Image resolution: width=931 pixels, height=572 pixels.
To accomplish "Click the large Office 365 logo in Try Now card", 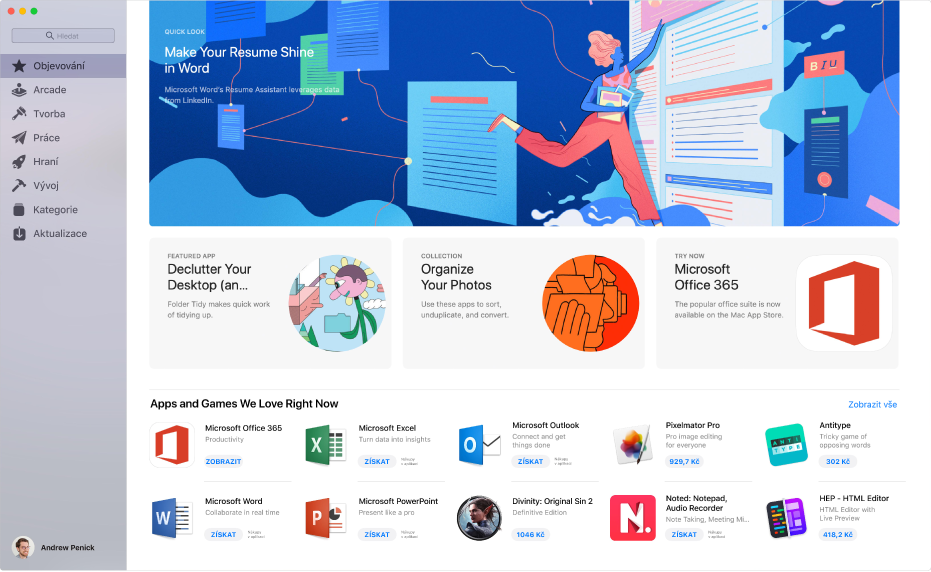I will (844, 303).
